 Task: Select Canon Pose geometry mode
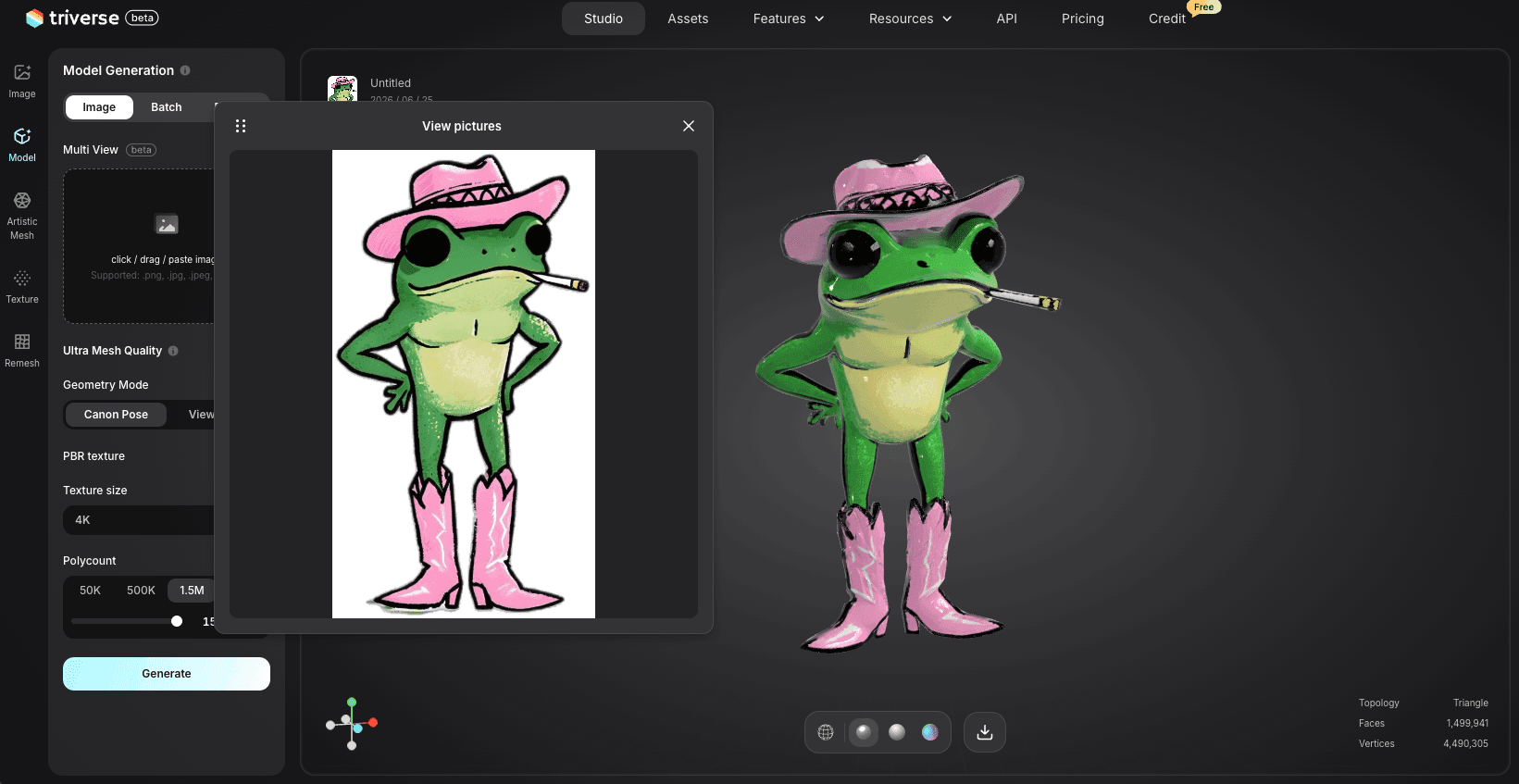116,415
